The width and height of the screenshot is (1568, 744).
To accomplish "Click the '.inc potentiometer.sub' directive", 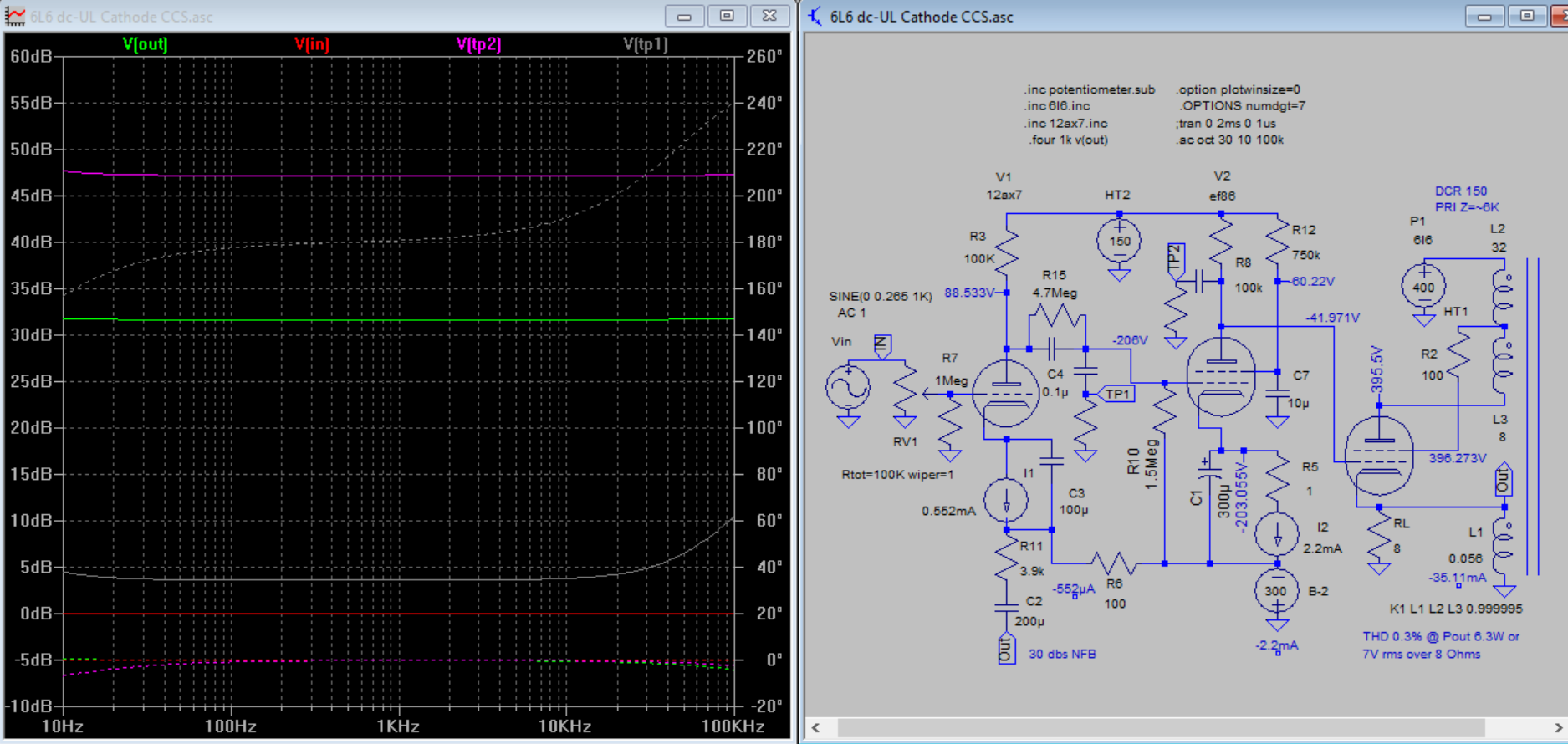I will tap(1090, 89).
